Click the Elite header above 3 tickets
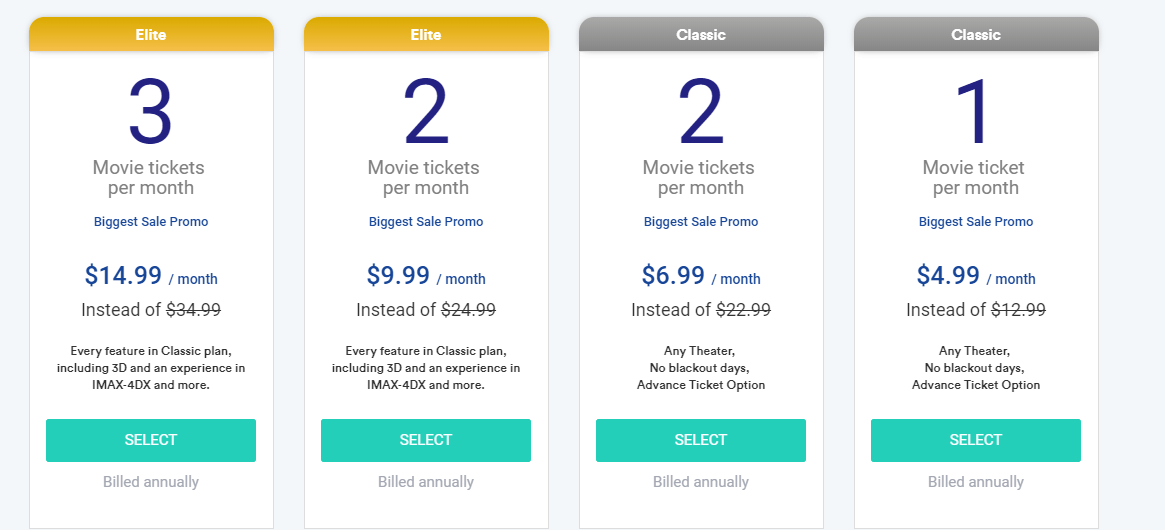This screenshot has width=1165, height=530. click(151, 34)
